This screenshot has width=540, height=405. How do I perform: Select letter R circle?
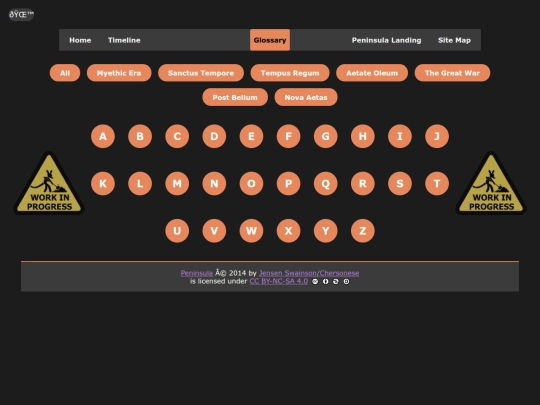pos(363,184)
